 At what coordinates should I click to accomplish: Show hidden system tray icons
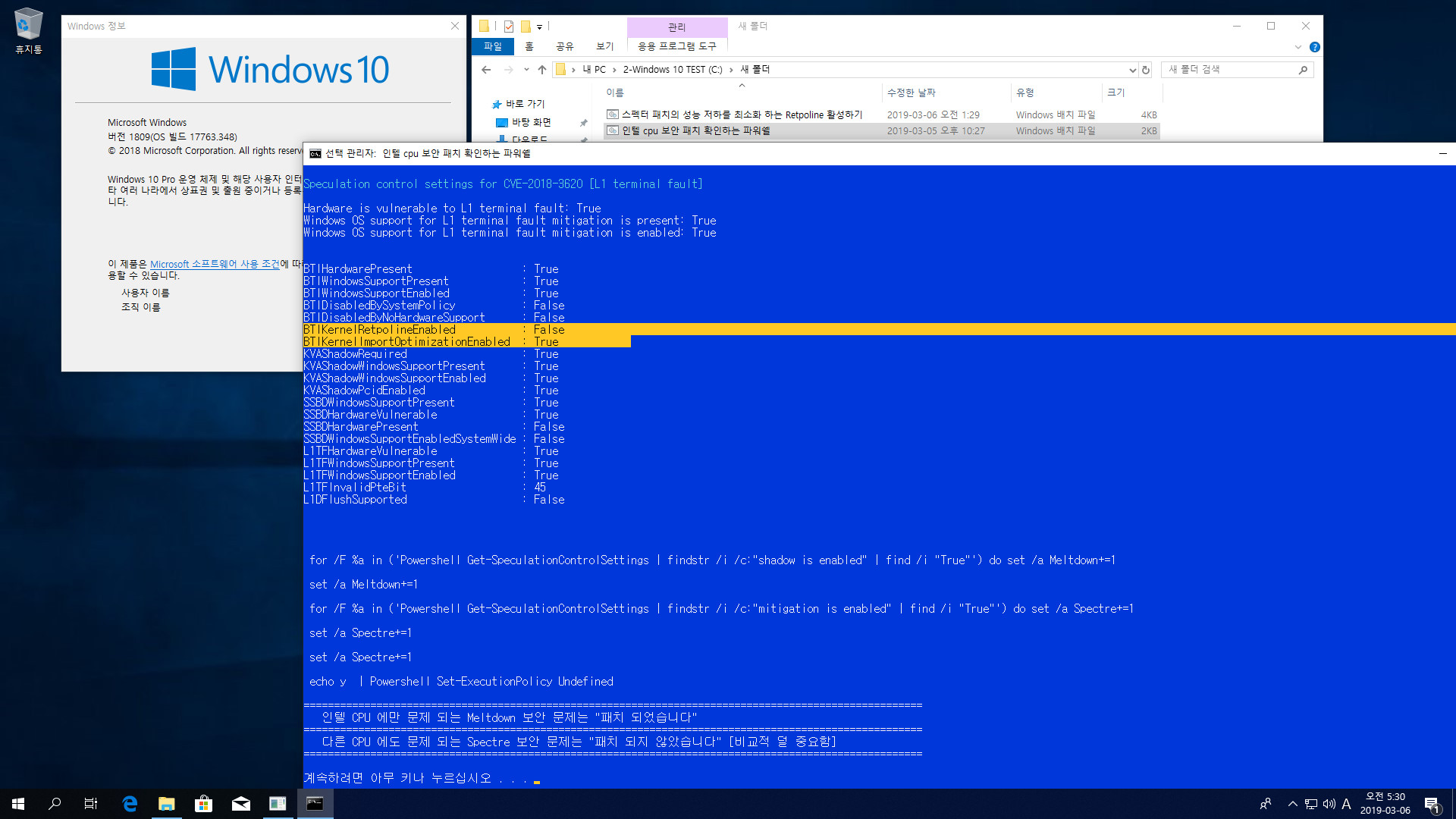pyautogui.click(x=1292, y=804)
